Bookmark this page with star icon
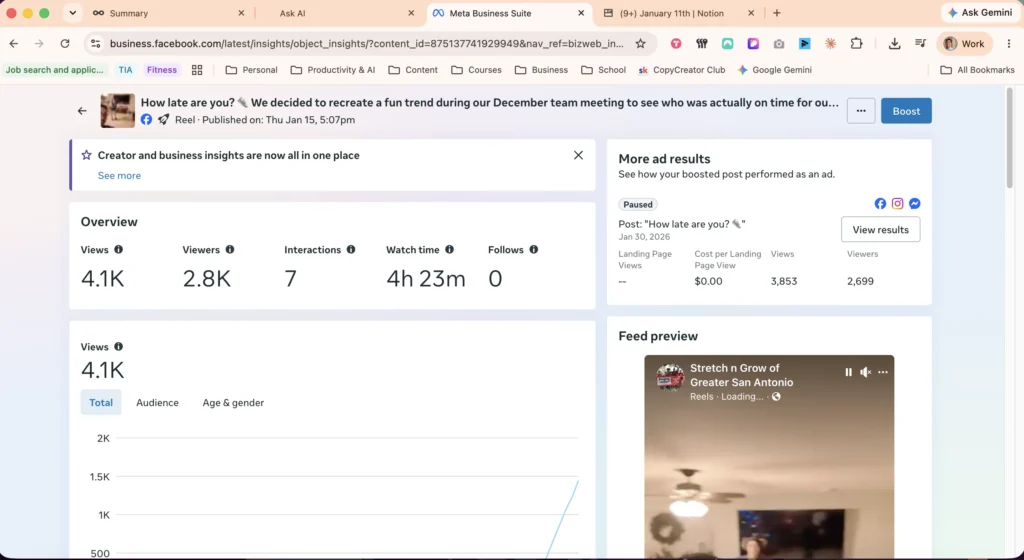This screenshot has width=1024, height=560. click(x=641, y=44)
